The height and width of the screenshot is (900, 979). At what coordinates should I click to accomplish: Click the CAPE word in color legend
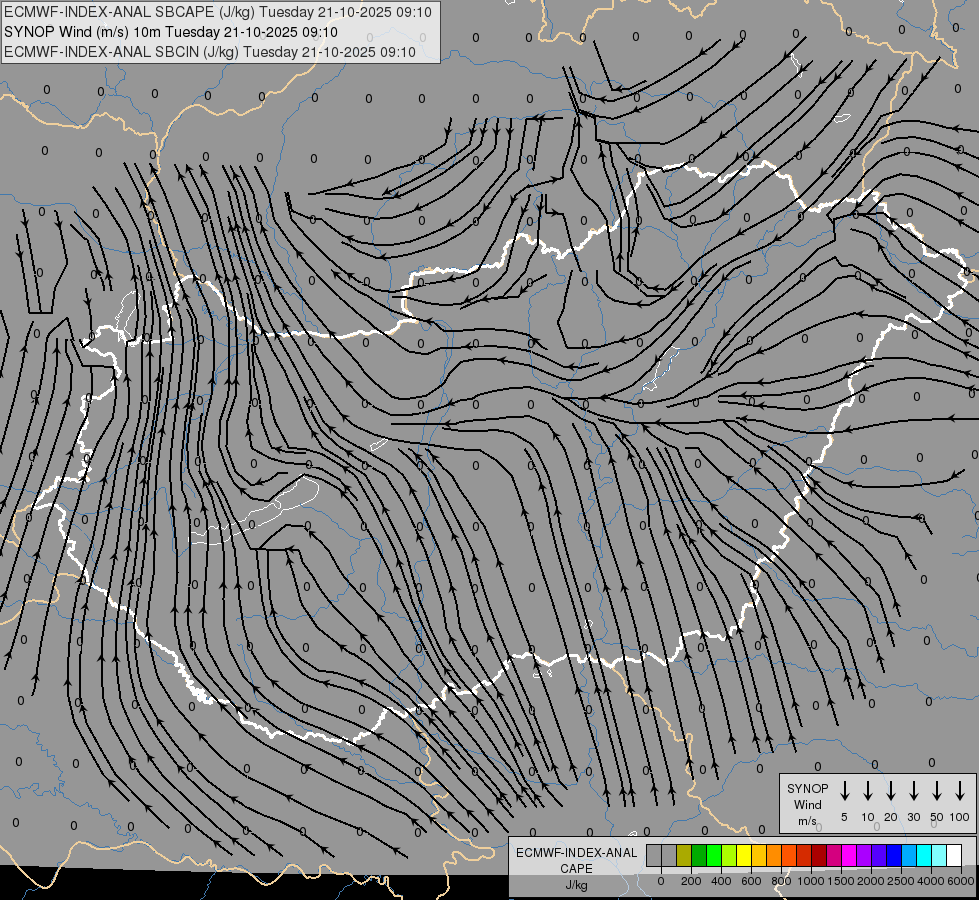[x=576, y=869]
